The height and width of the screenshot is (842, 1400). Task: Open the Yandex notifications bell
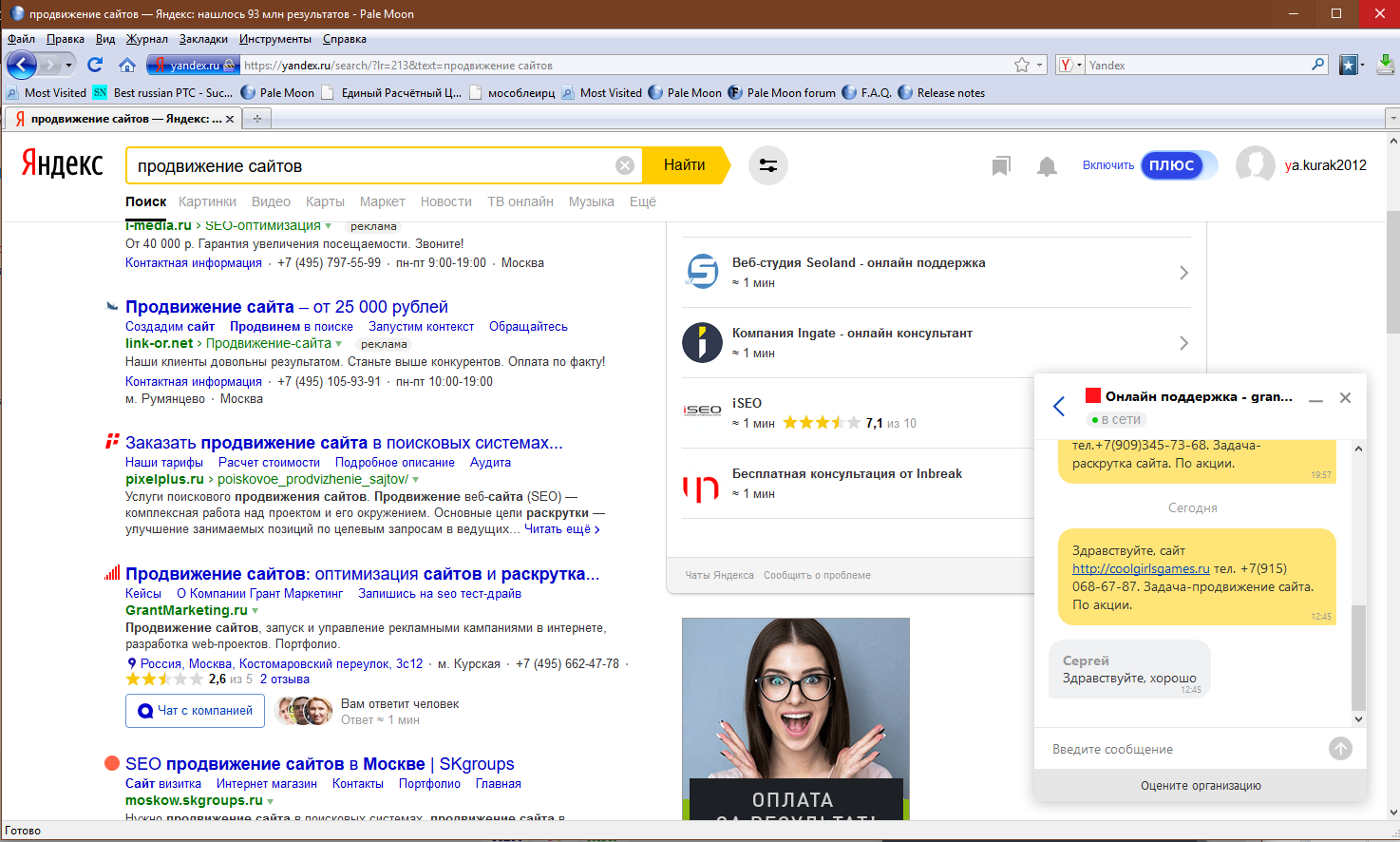coord(1047,166)
